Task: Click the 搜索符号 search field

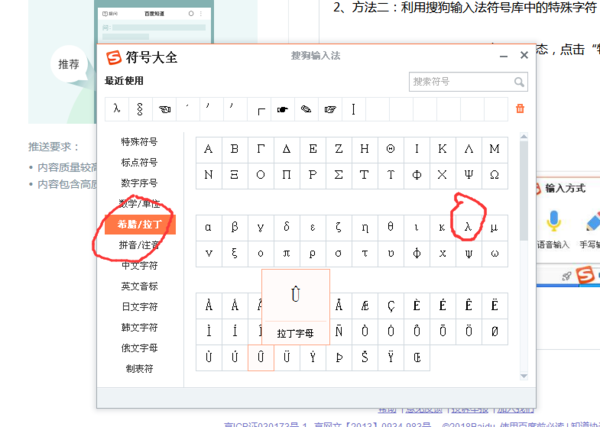Action: (x=468, y=82)
